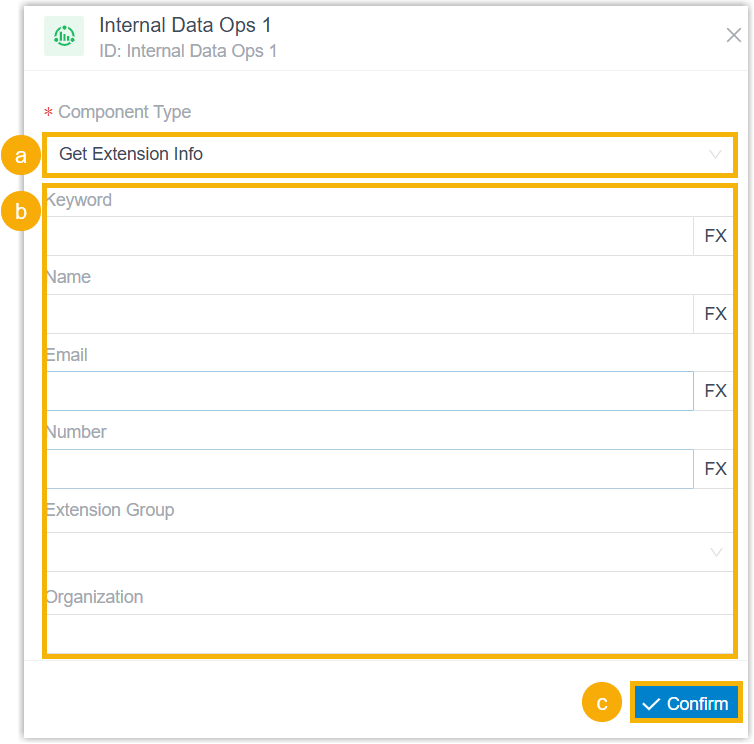Close the Internal Data Ops dialog
This screenshot has height=744, width=754.
click(x=733, y=35)
